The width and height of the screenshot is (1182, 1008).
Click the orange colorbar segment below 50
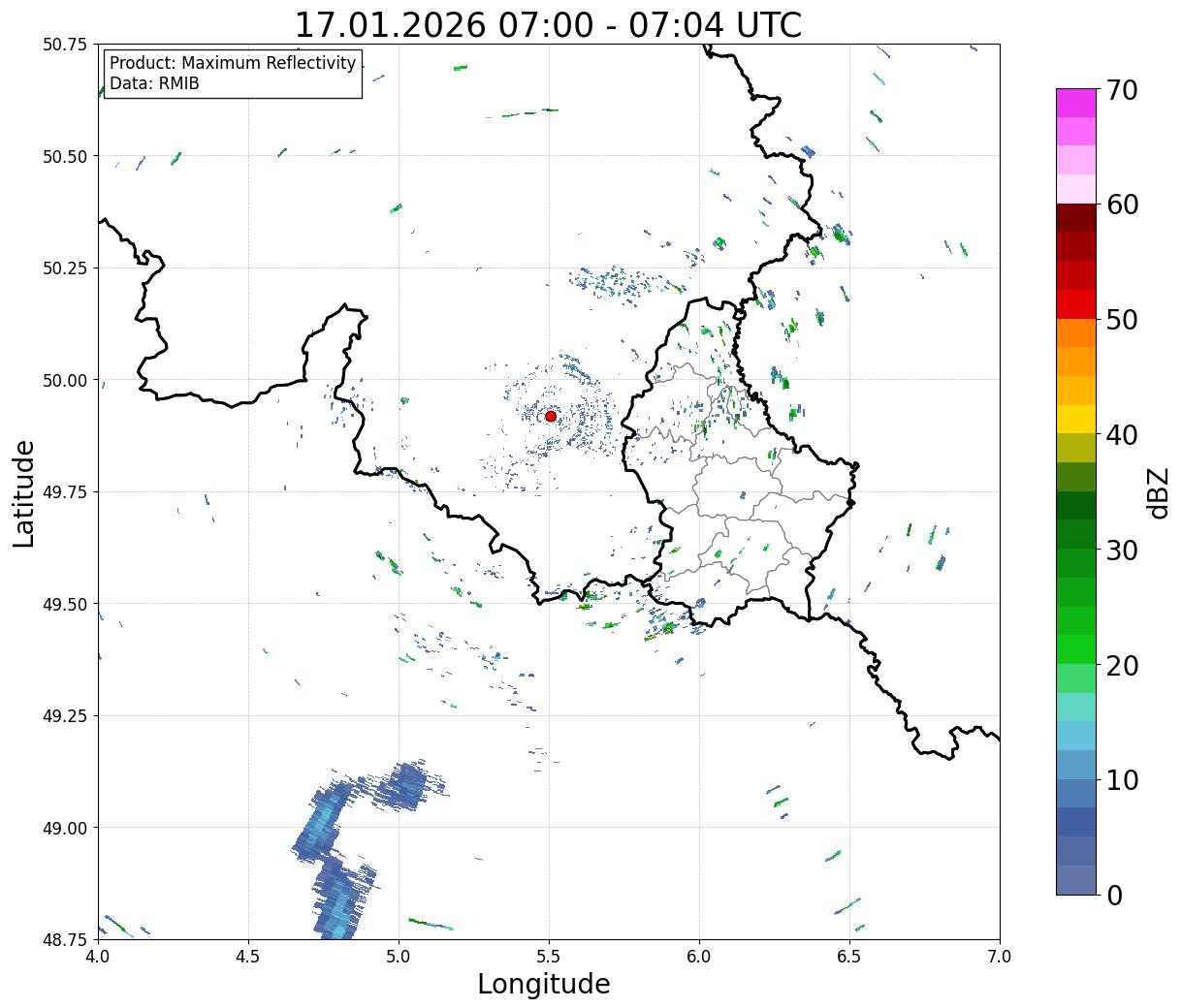1076,332
